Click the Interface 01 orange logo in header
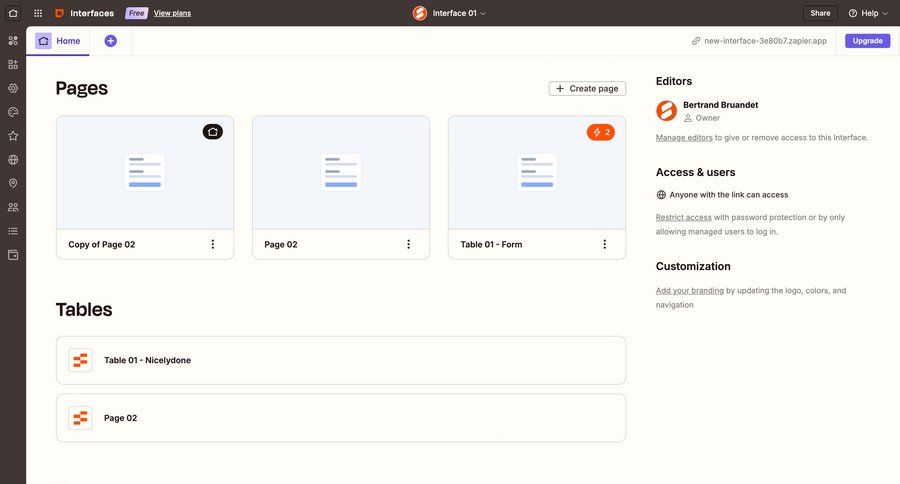900x484 pixels. click(x=420, y=13)
